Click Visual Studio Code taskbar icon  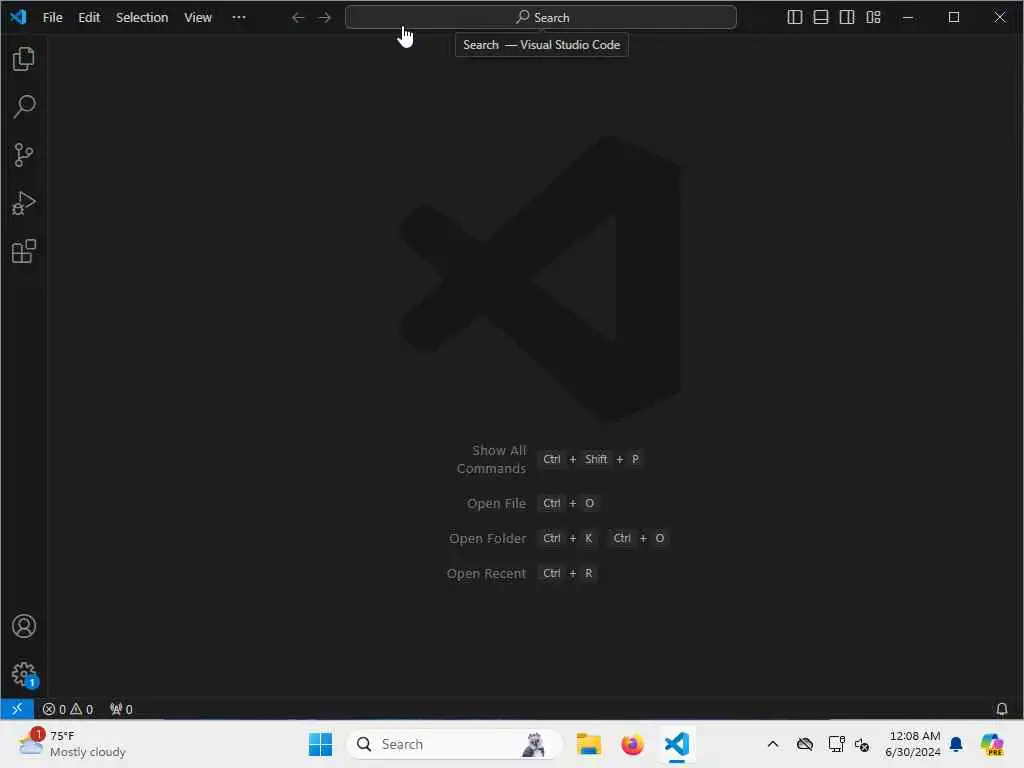[677, 744]
